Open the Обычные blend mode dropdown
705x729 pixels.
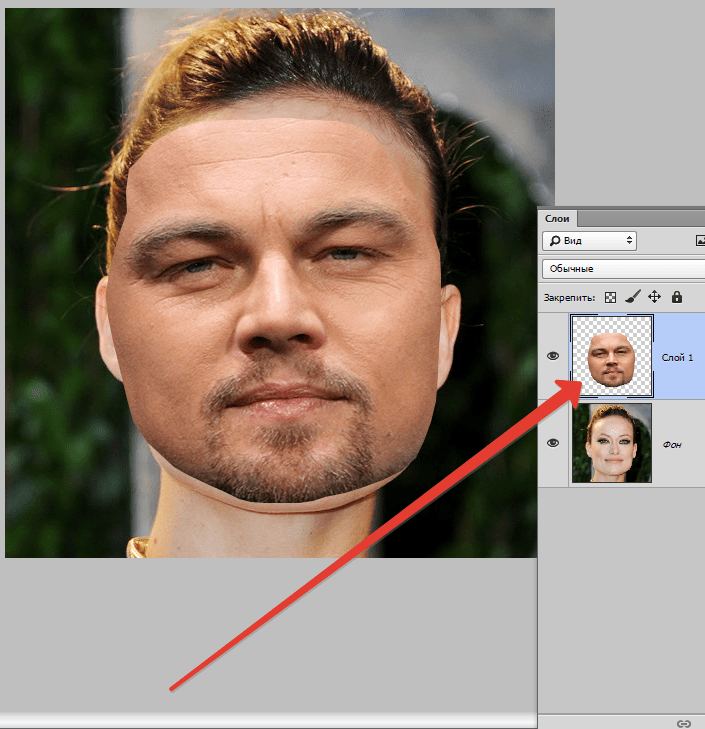pyautogui.click(x=623, y=269)
